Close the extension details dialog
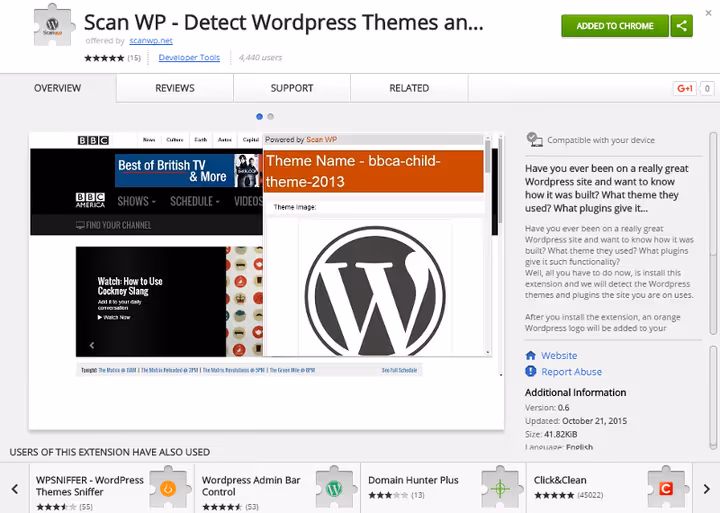Image resolution: width=720 pixels, height=513 pixels. tap(708, 13)
